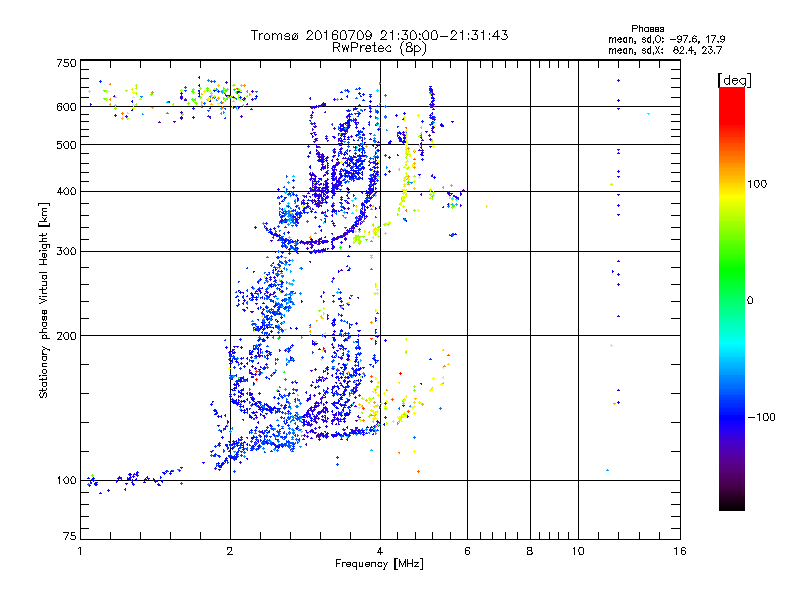The width and height of the screenshot is (800, 600).
Task: Click the "Frequency [MHz]" axis label
Action: click(x=379, y=564)
